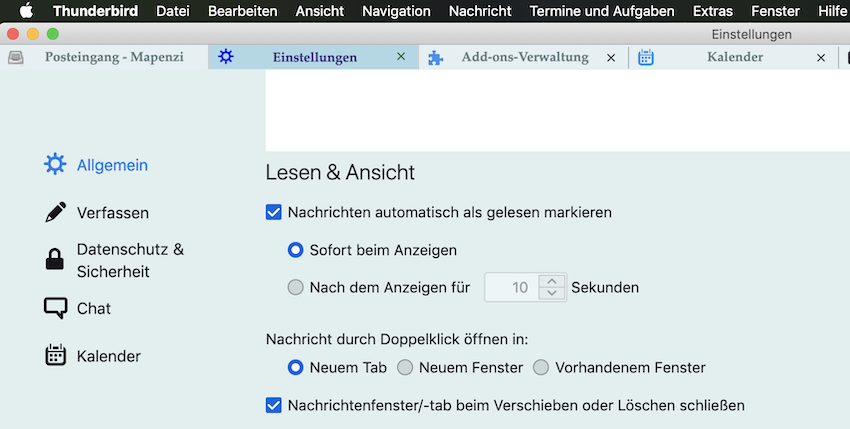Viewport: 850px width, 429px height.
Task: Close the Einstellungen tab
Action: tap(401, 58)
